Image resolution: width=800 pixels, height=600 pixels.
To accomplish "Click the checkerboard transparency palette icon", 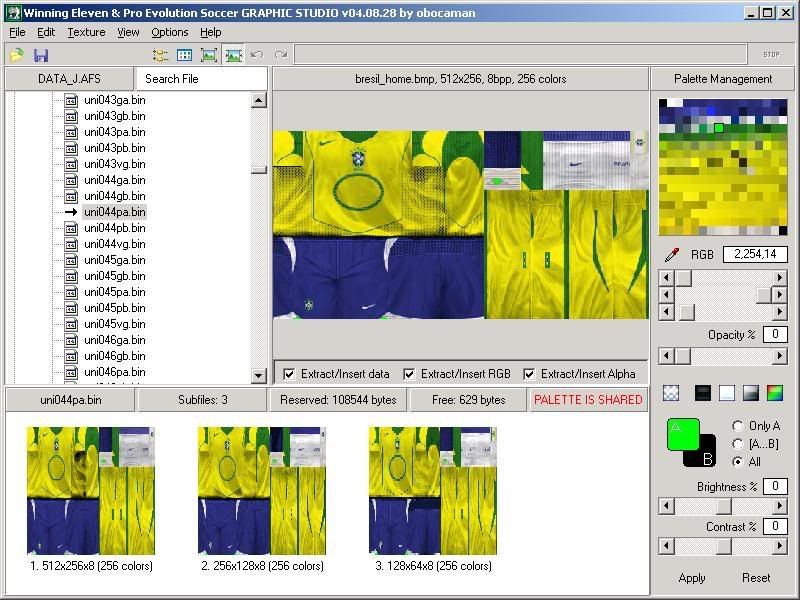I will click(671, 392).
